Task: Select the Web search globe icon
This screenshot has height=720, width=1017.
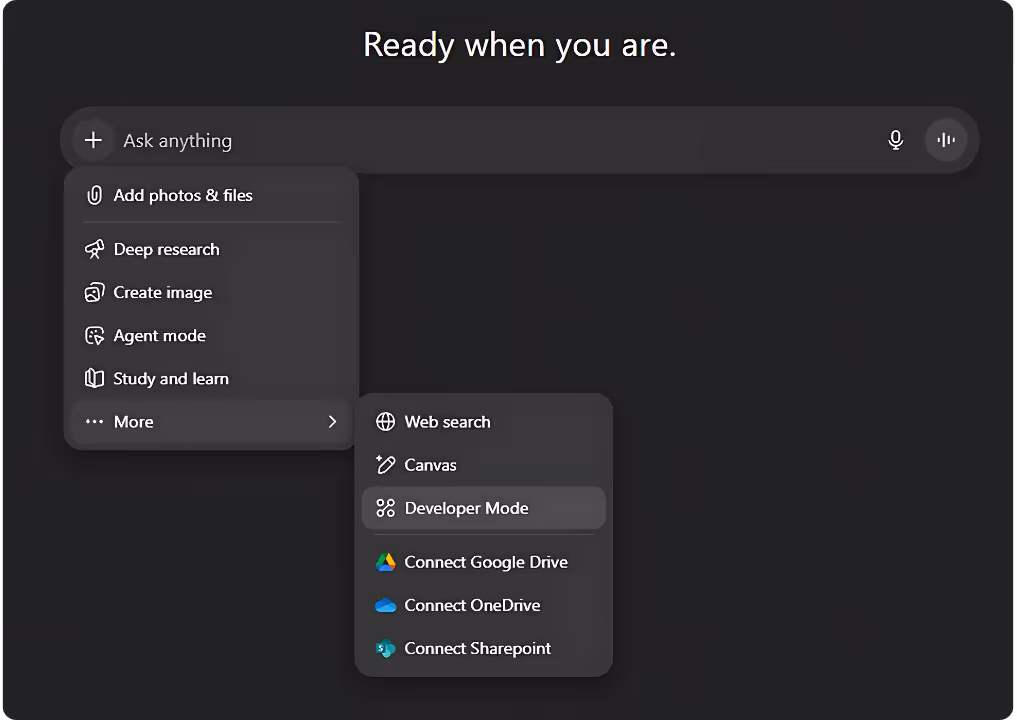Action: [385, 421]
